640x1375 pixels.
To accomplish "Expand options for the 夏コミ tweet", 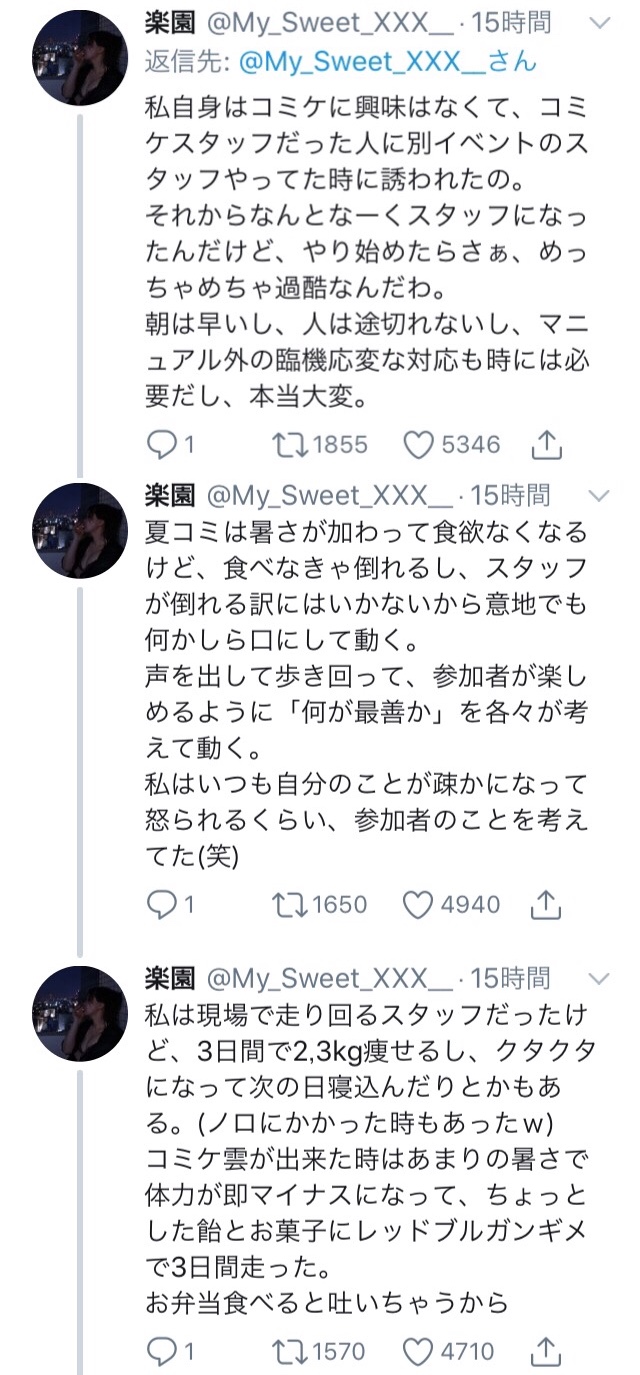I will click(598, 495).
